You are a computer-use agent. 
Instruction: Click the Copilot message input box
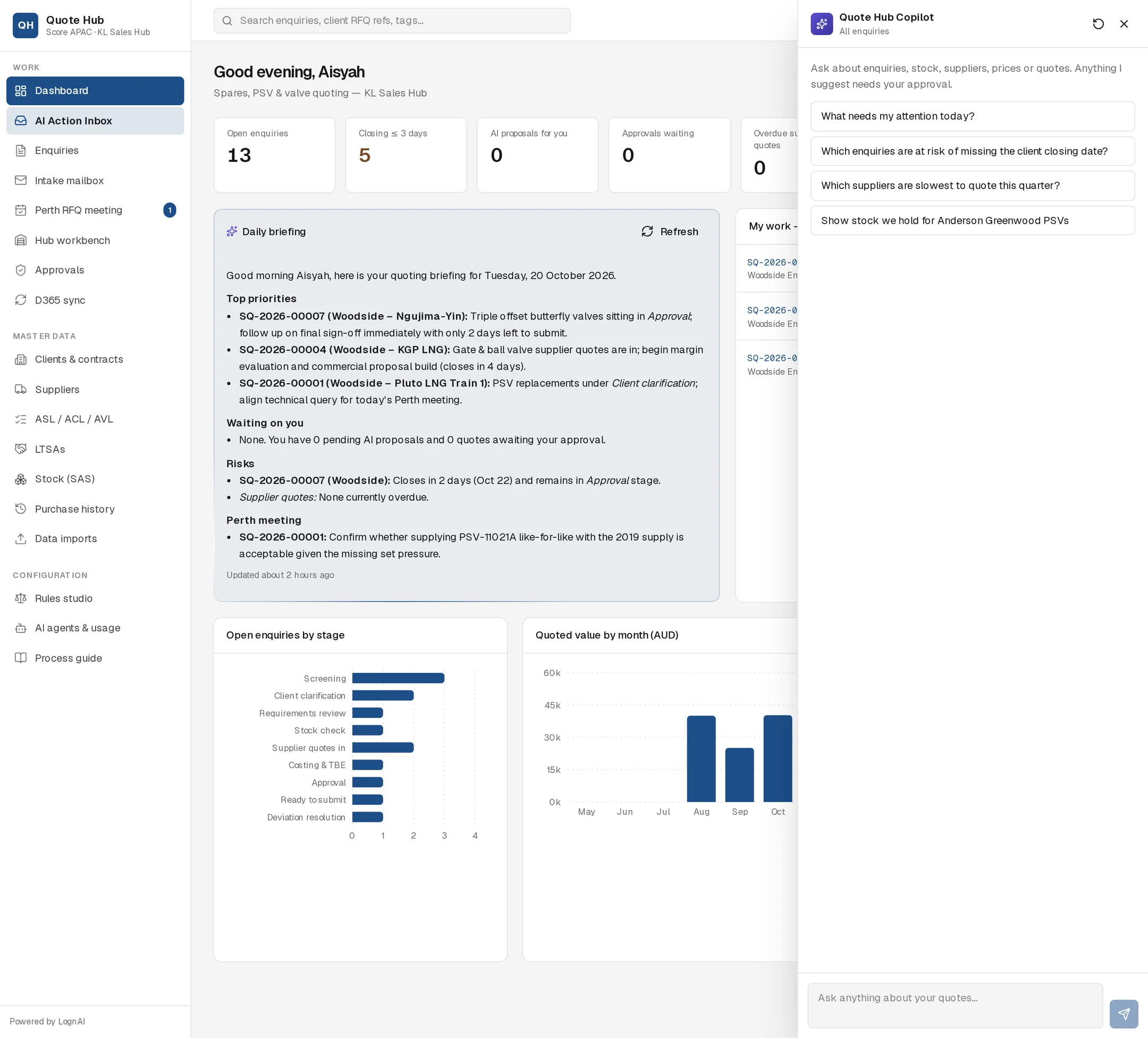tap(955, 1006)
